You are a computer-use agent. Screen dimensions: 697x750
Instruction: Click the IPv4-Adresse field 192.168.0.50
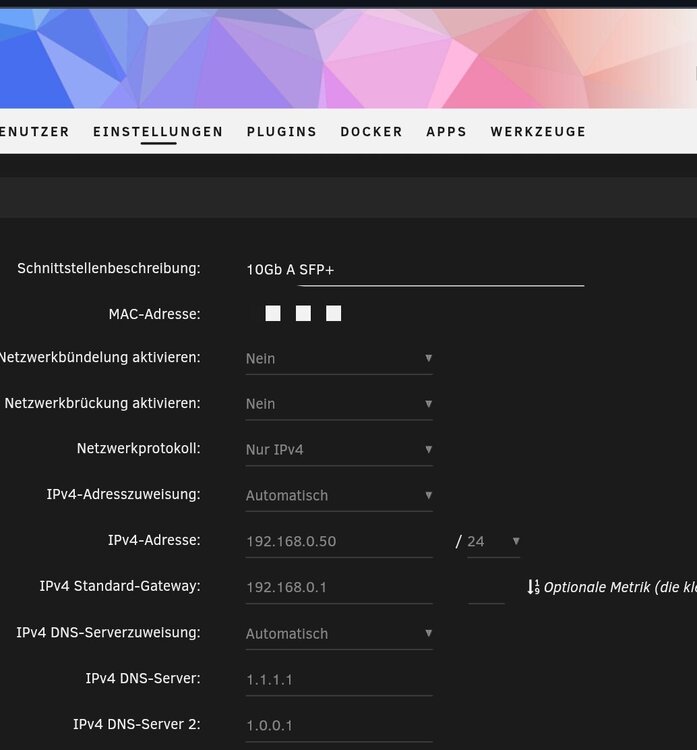point(339,541)
